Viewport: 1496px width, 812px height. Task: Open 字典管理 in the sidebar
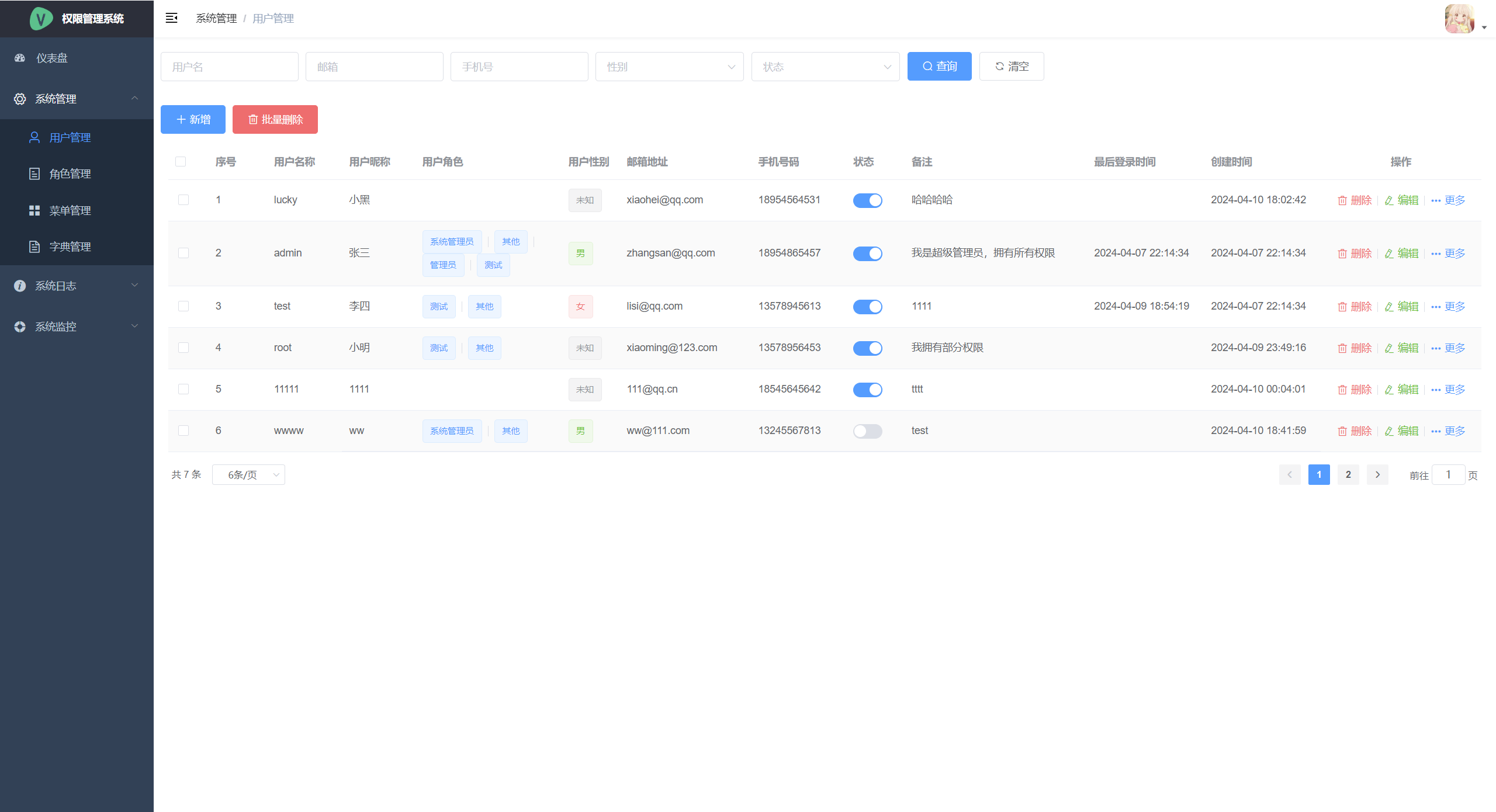coord(70,247)
